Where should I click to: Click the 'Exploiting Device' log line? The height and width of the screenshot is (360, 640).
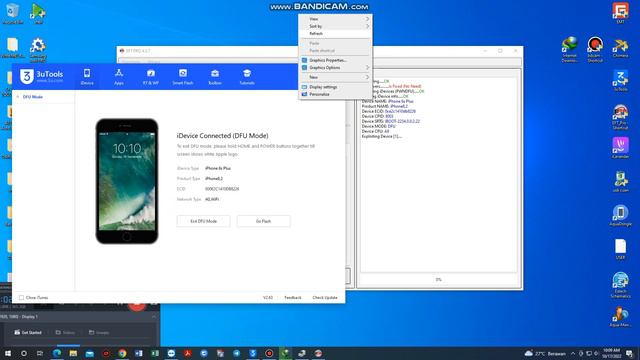(382, 136)
